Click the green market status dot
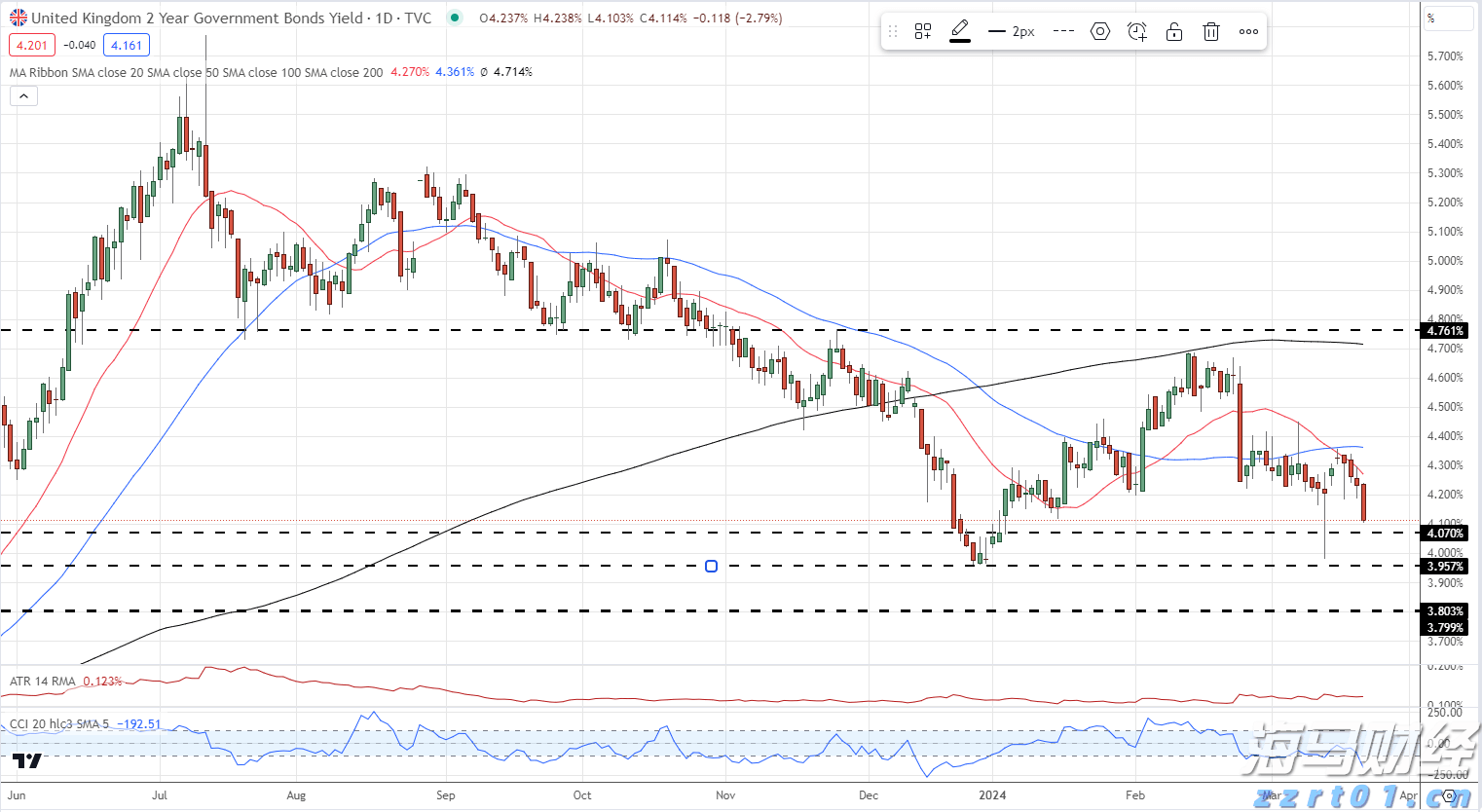This screenshot has width=1482, height=812. (455, 18)
